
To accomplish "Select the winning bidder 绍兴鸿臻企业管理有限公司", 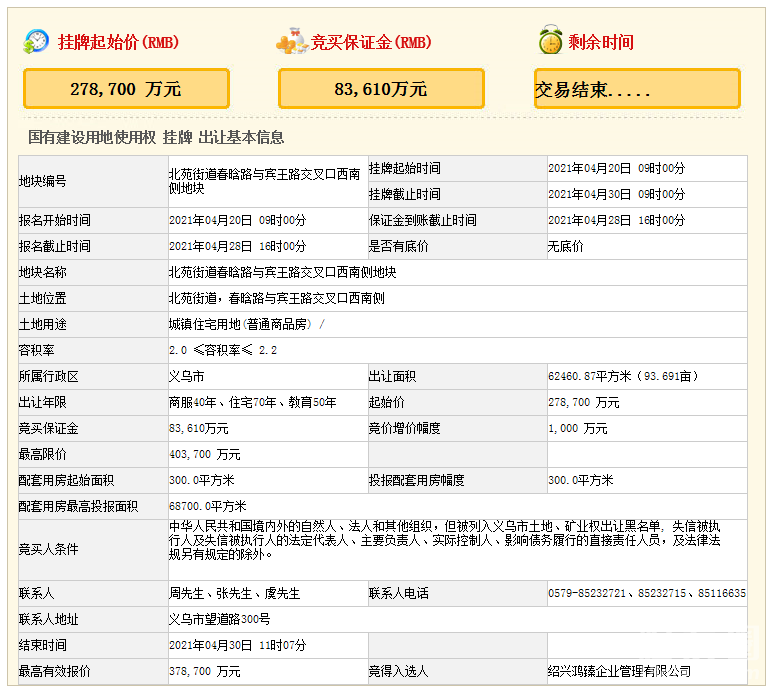I will click(x=619, y=671).
